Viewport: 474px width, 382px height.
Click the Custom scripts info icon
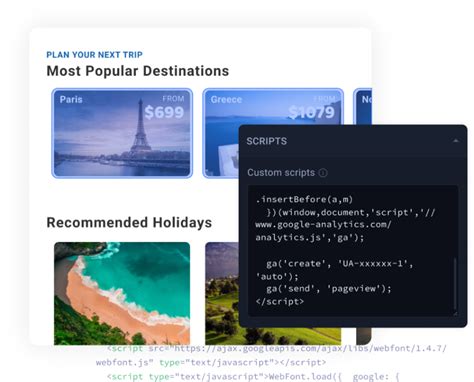(323, 173)
